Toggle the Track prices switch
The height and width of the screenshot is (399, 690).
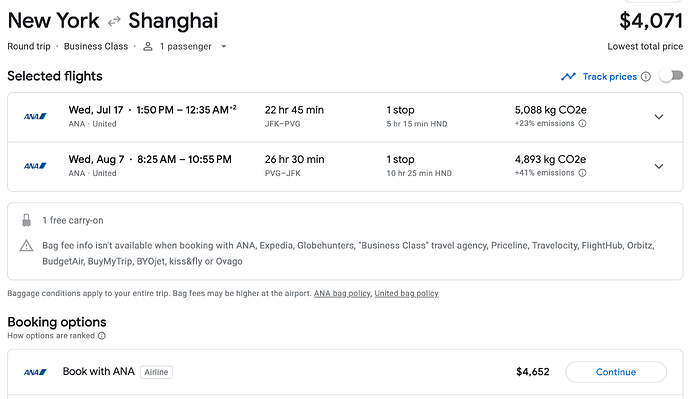tap(671, 76)
